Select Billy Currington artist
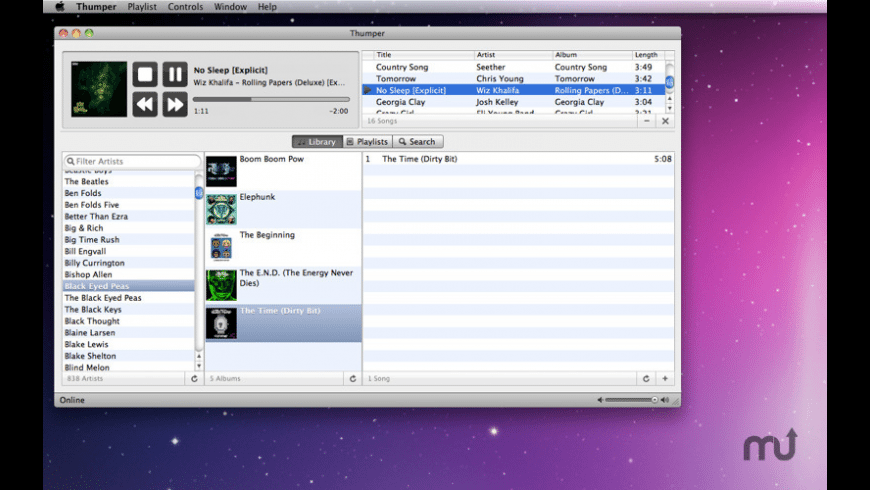Viewport: 870px width, 490px height. point(129,263)
